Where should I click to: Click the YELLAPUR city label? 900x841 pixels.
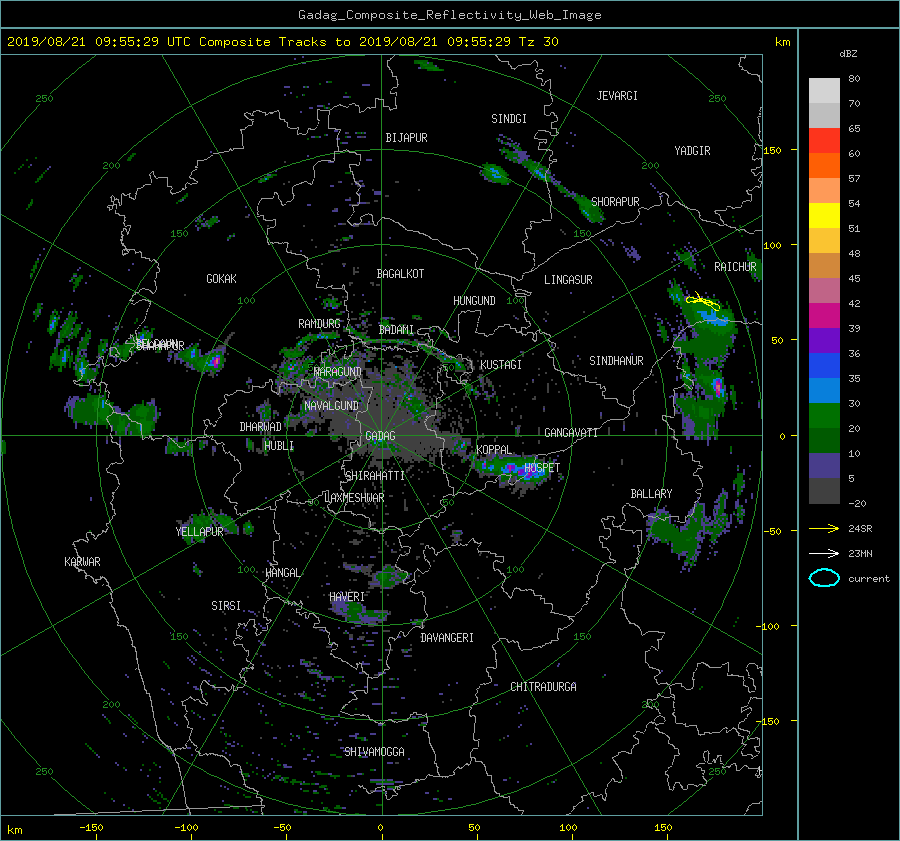tap(199, 532)
